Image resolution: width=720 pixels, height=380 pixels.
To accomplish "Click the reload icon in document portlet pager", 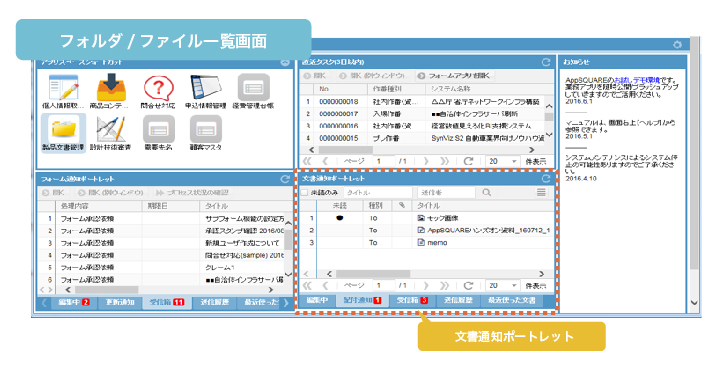I will point(468,285).
